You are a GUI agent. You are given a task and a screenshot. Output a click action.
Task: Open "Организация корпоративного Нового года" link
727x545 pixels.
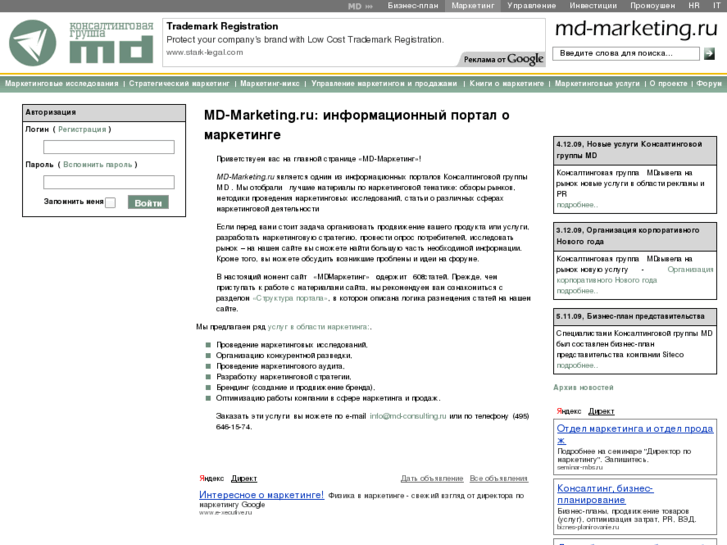[635, 275]
